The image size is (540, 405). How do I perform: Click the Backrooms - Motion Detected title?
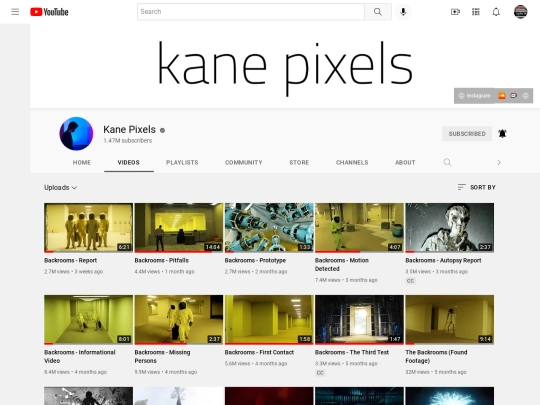click(x=342, y=264)
